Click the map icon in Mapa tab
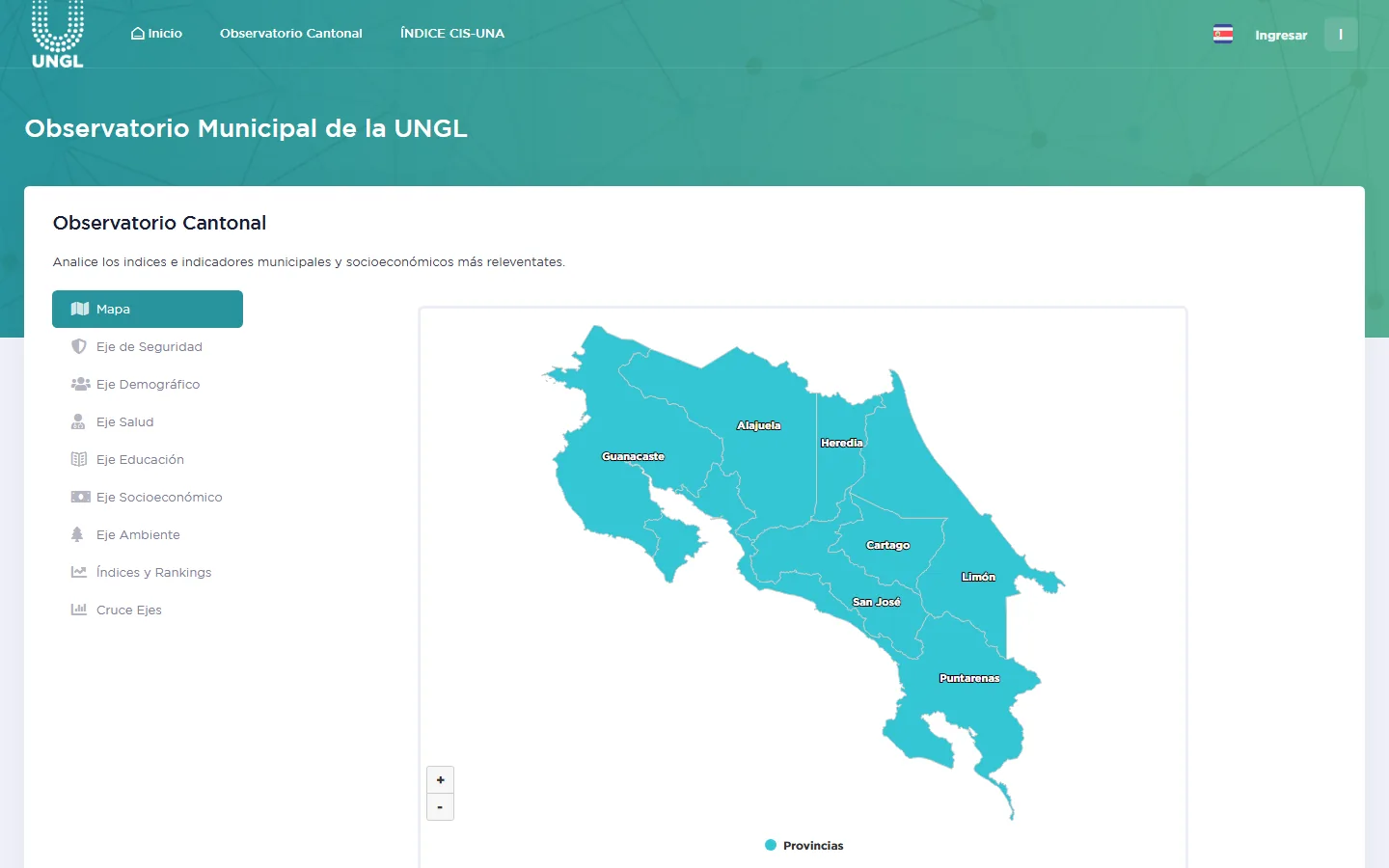This screenshot has height=868, width=1389. 80,310
